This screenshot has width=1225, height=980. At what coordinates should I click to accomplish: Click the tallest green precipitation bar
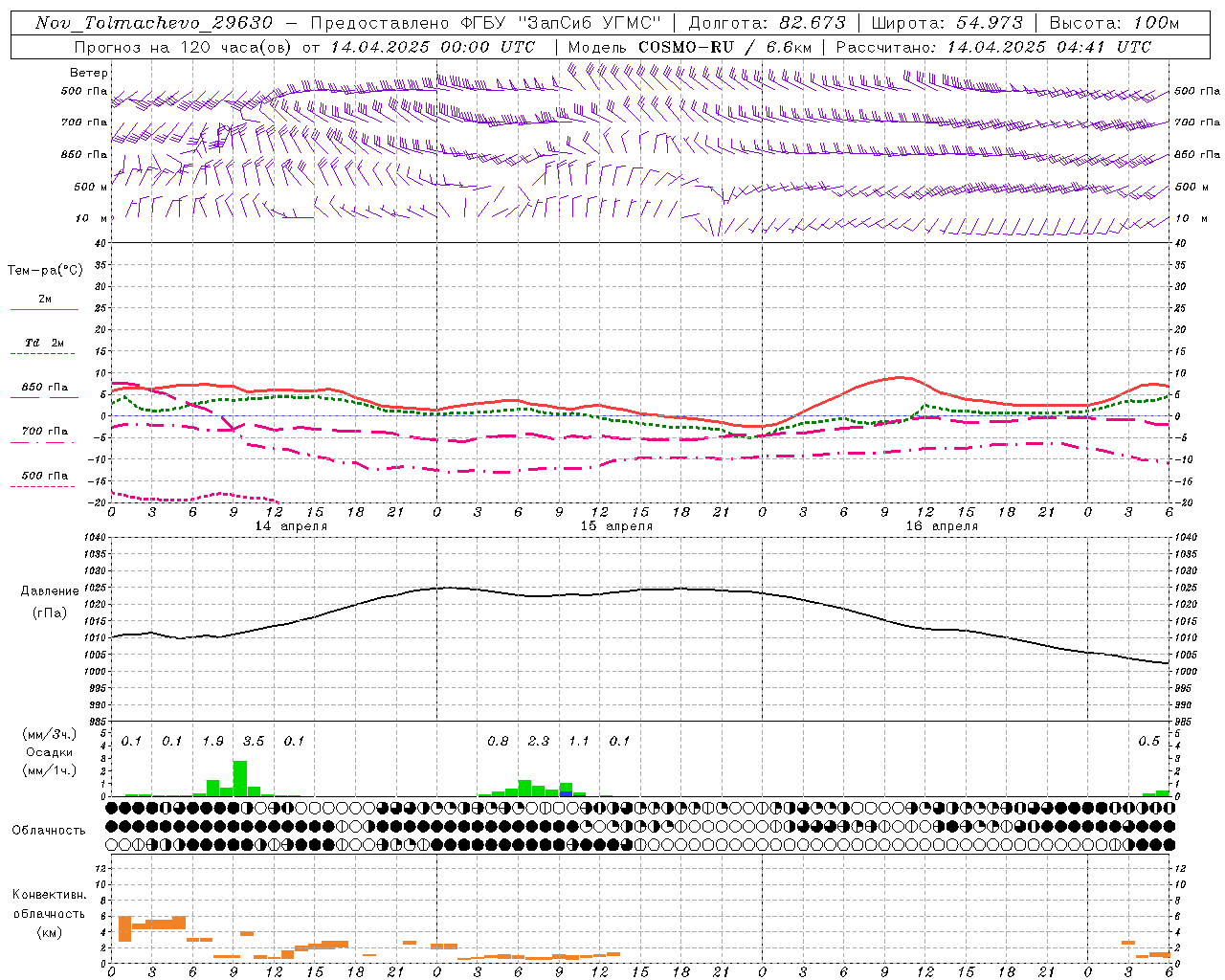coord(240,778)
